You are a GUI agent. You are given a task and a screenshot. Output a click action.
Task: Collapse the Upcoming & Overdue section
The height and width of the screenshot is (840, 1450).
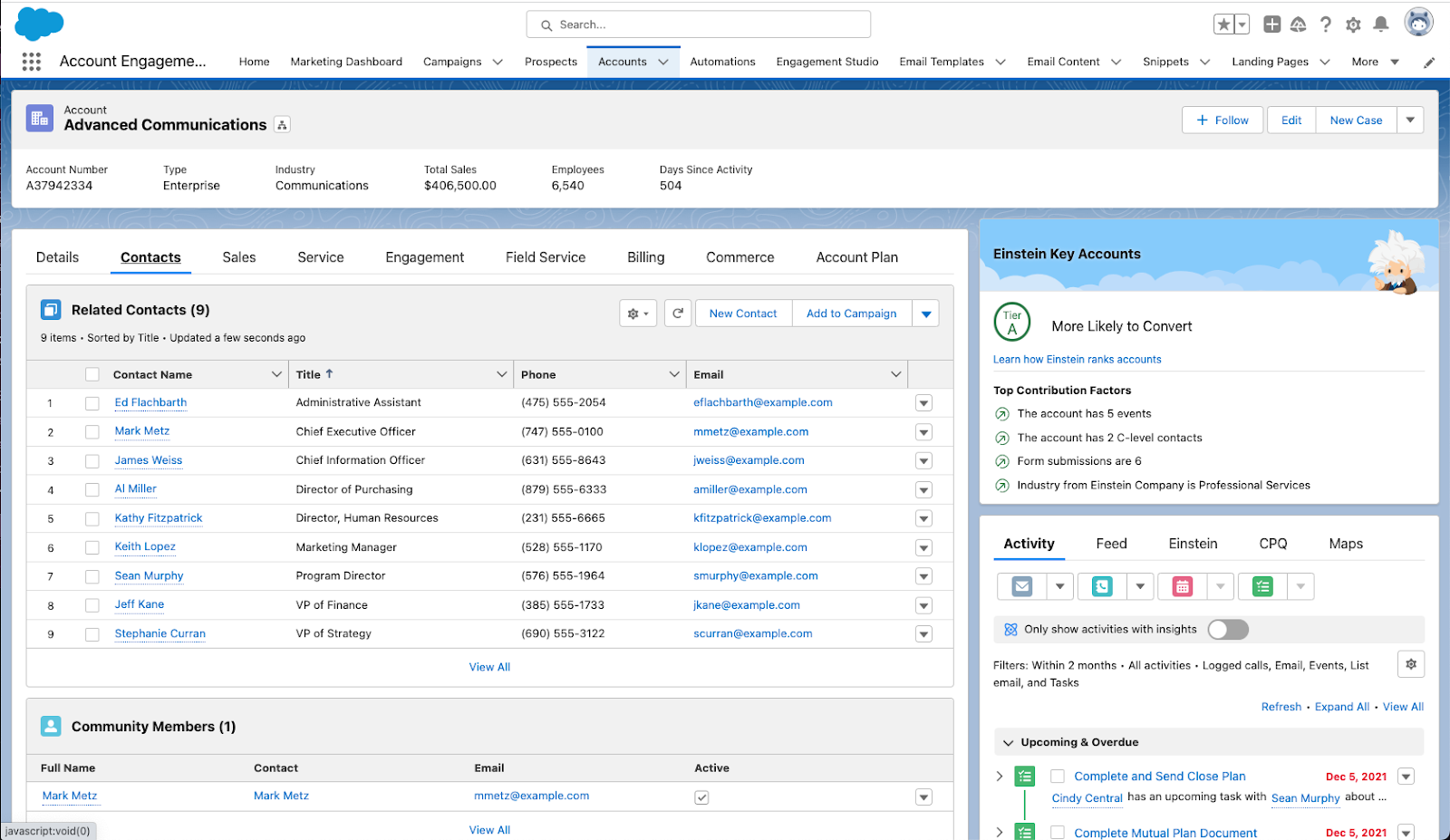(x=1008, y=742)
